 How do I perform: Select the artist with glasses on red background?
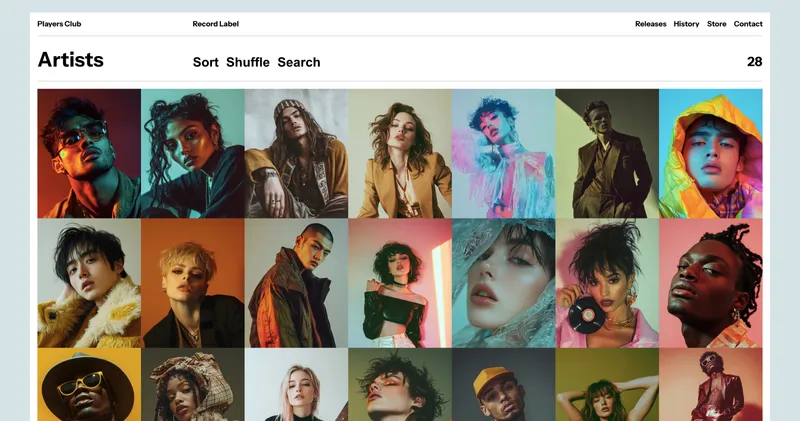tap(89, 153)
